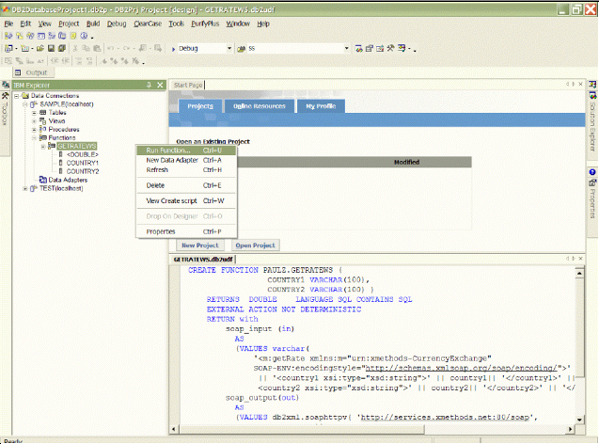The image size is (599, 444).
Task: Expand the Procedures node
Action: pos(34,130)
